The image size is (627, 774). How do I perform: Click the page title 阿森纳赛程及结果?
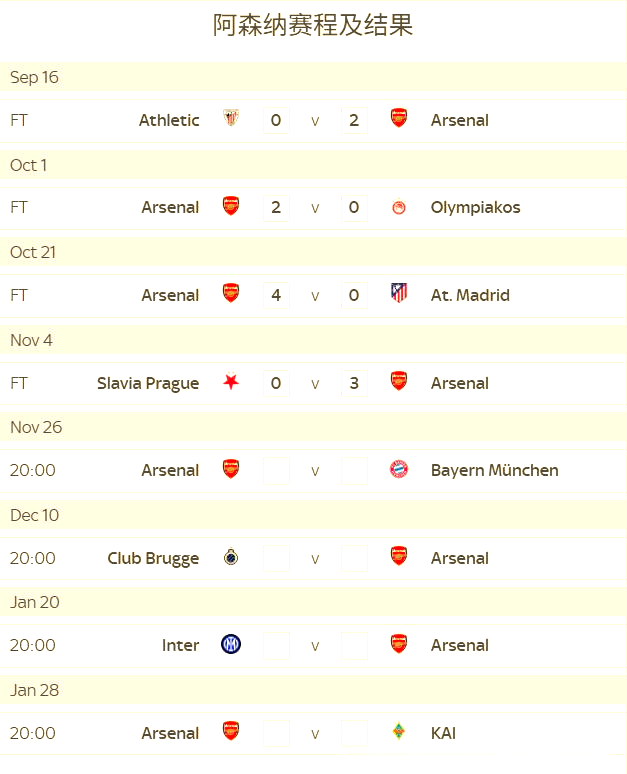(313, 26)
